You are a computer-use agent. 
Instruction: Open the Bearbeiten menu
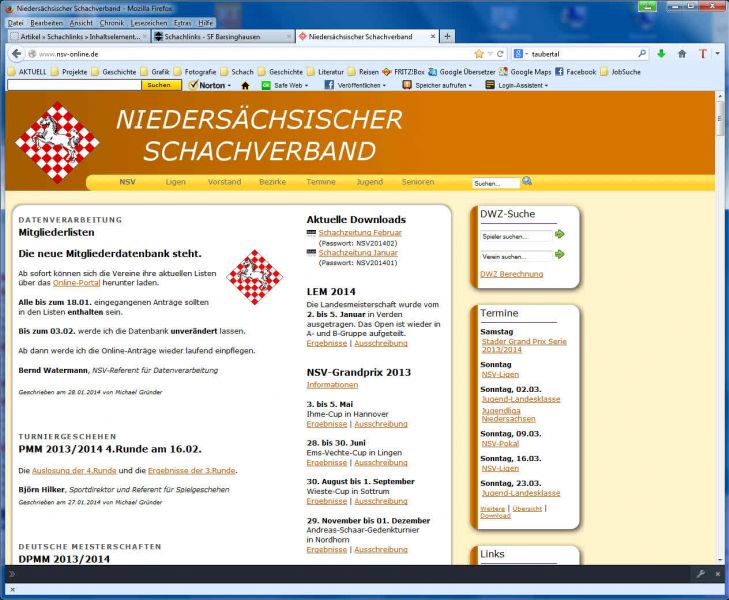click(46, 23)
